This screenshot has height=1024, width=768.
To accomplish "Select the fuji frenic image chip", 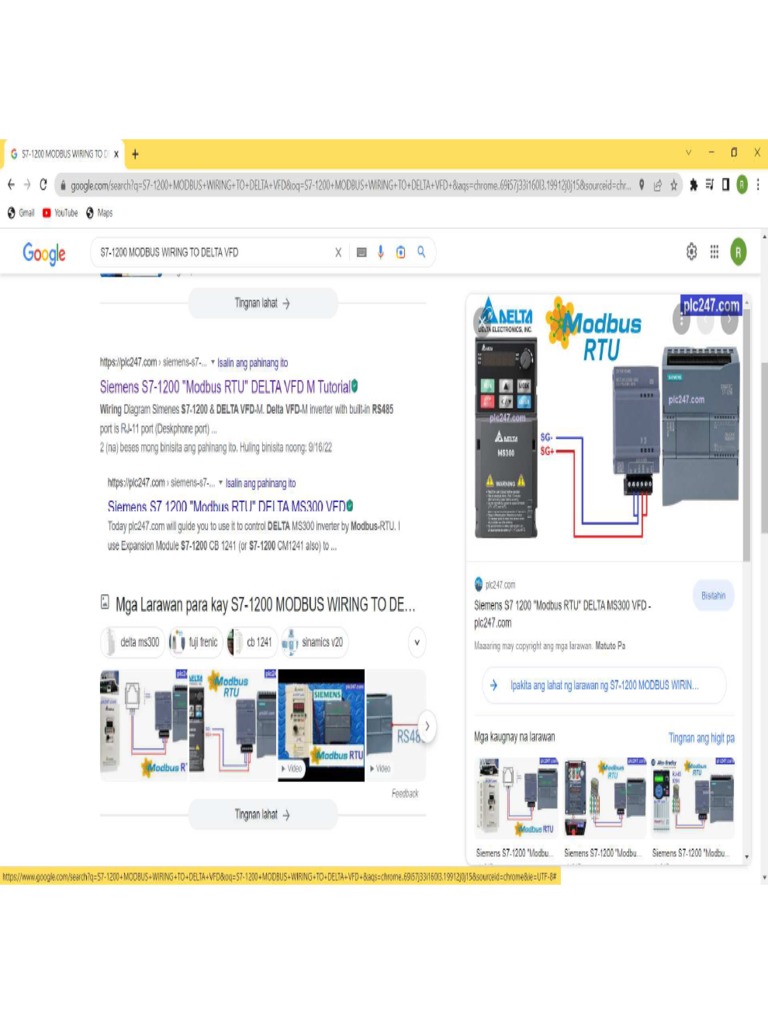I will (x=195, y=642).
